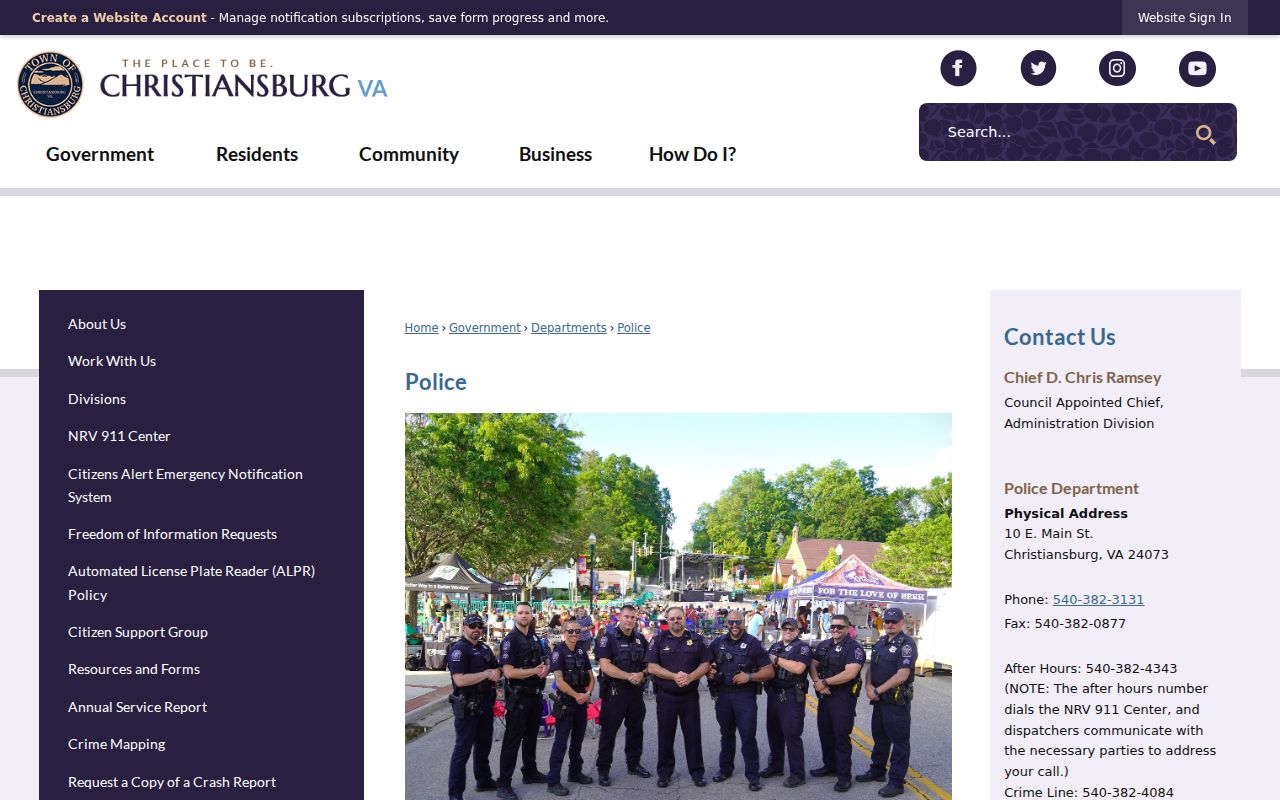Open Divisions sidebar link
This screenshot has height=800, width=1280.
97,399
